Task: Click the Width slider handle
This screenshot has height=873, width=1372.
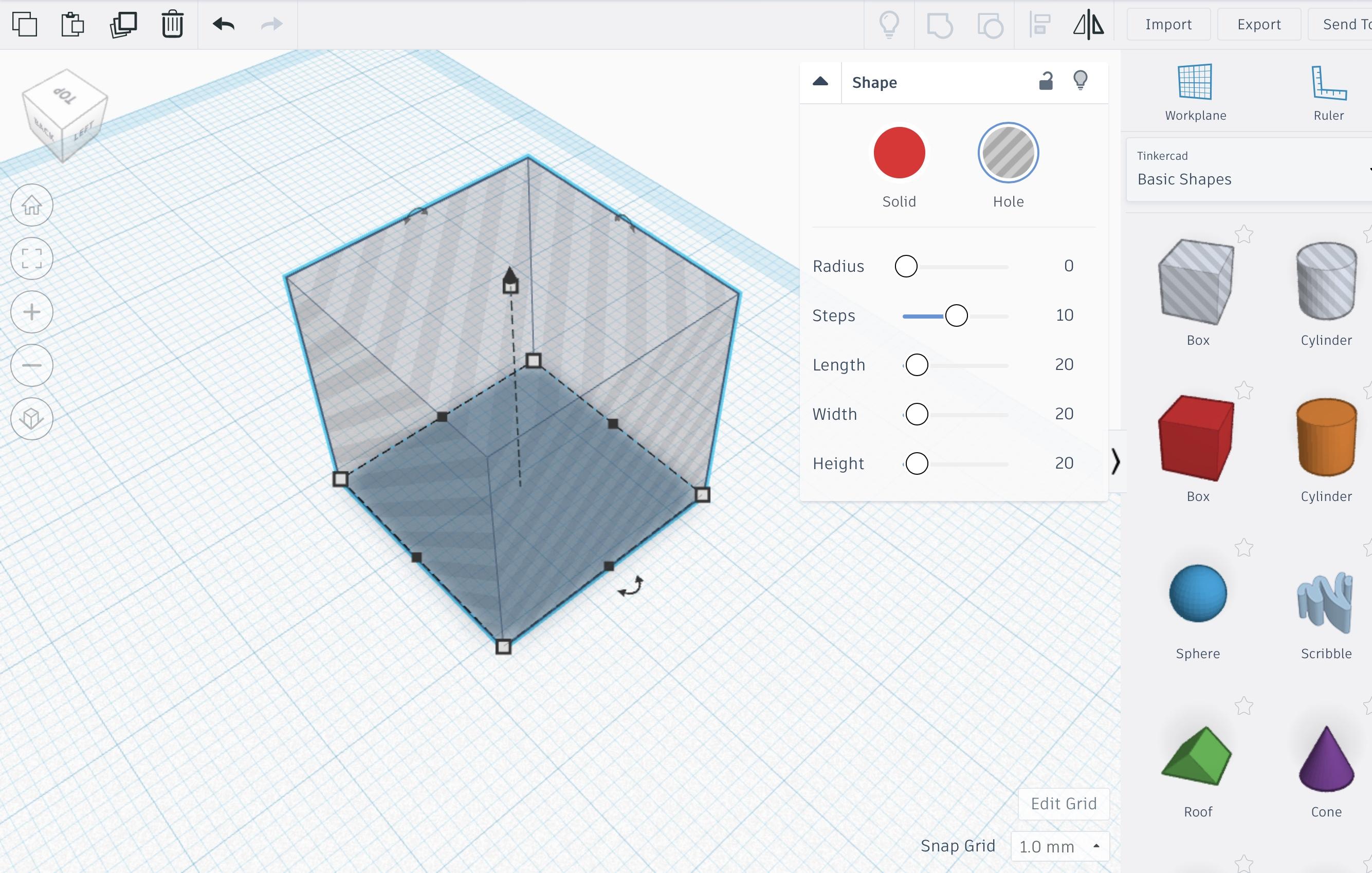Action: pyautogui.click(x=917, y=414)
